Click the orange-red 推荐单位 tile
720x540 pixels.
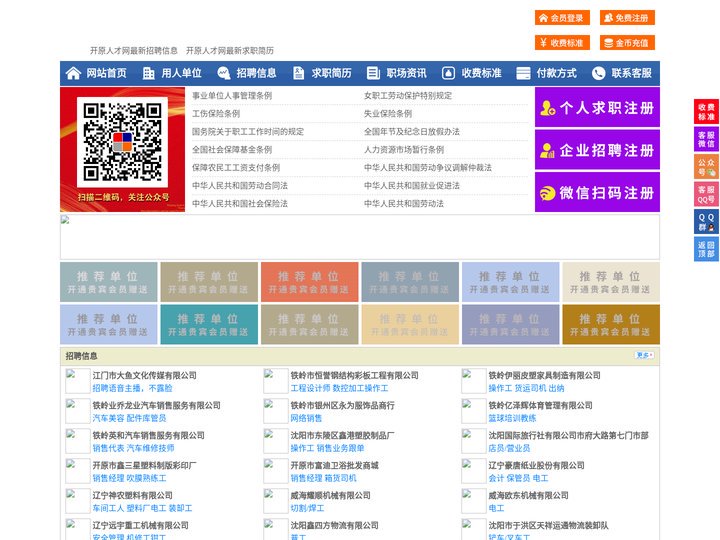coord(309,282)
